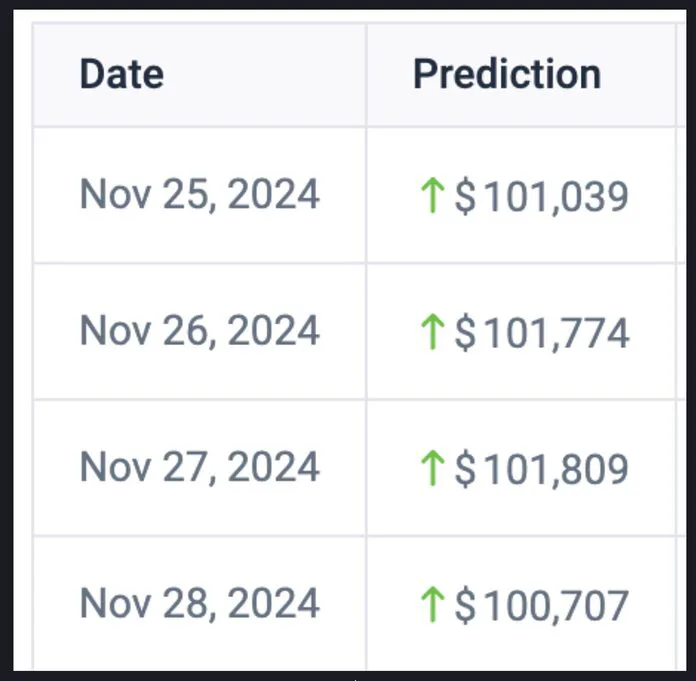Click the Date column header
696x681 pixels.
[122, 74]
